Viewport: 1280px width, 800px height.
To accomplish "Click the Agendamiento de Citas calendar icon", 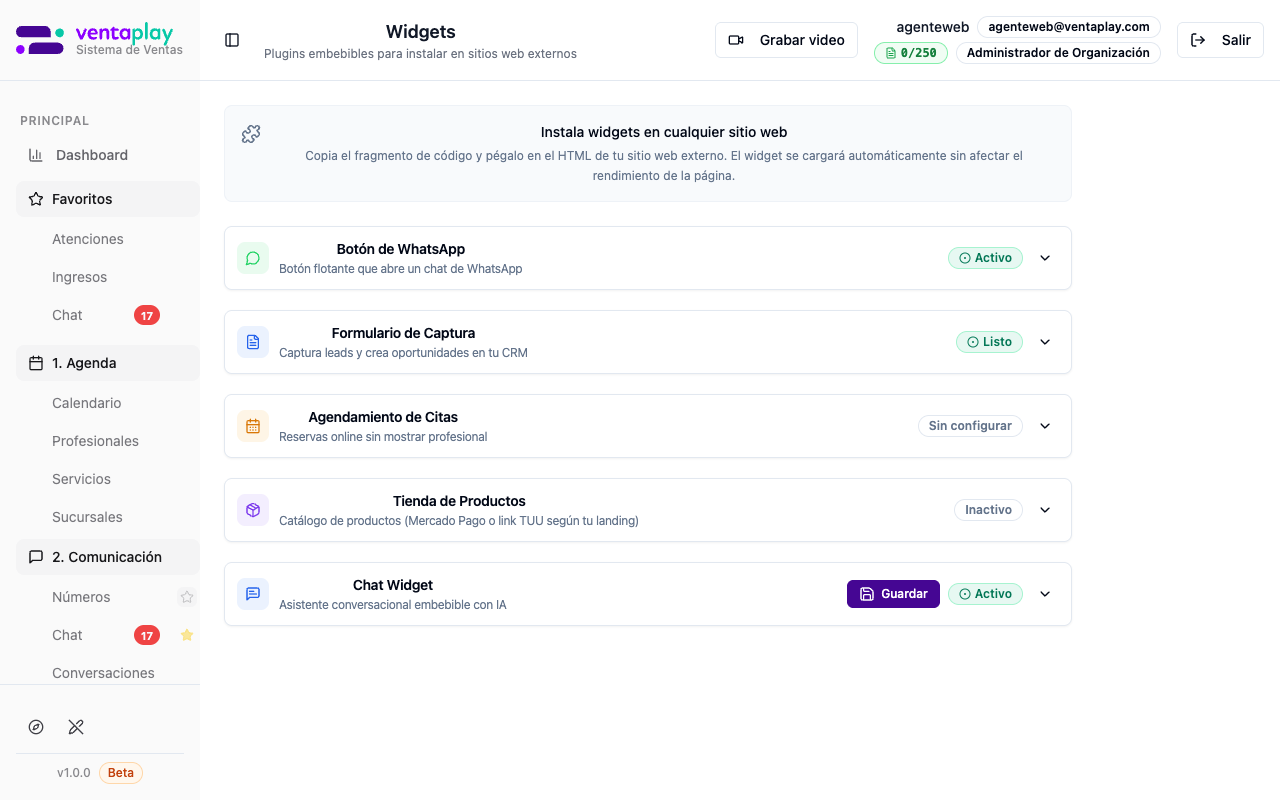I will (253, 426).
